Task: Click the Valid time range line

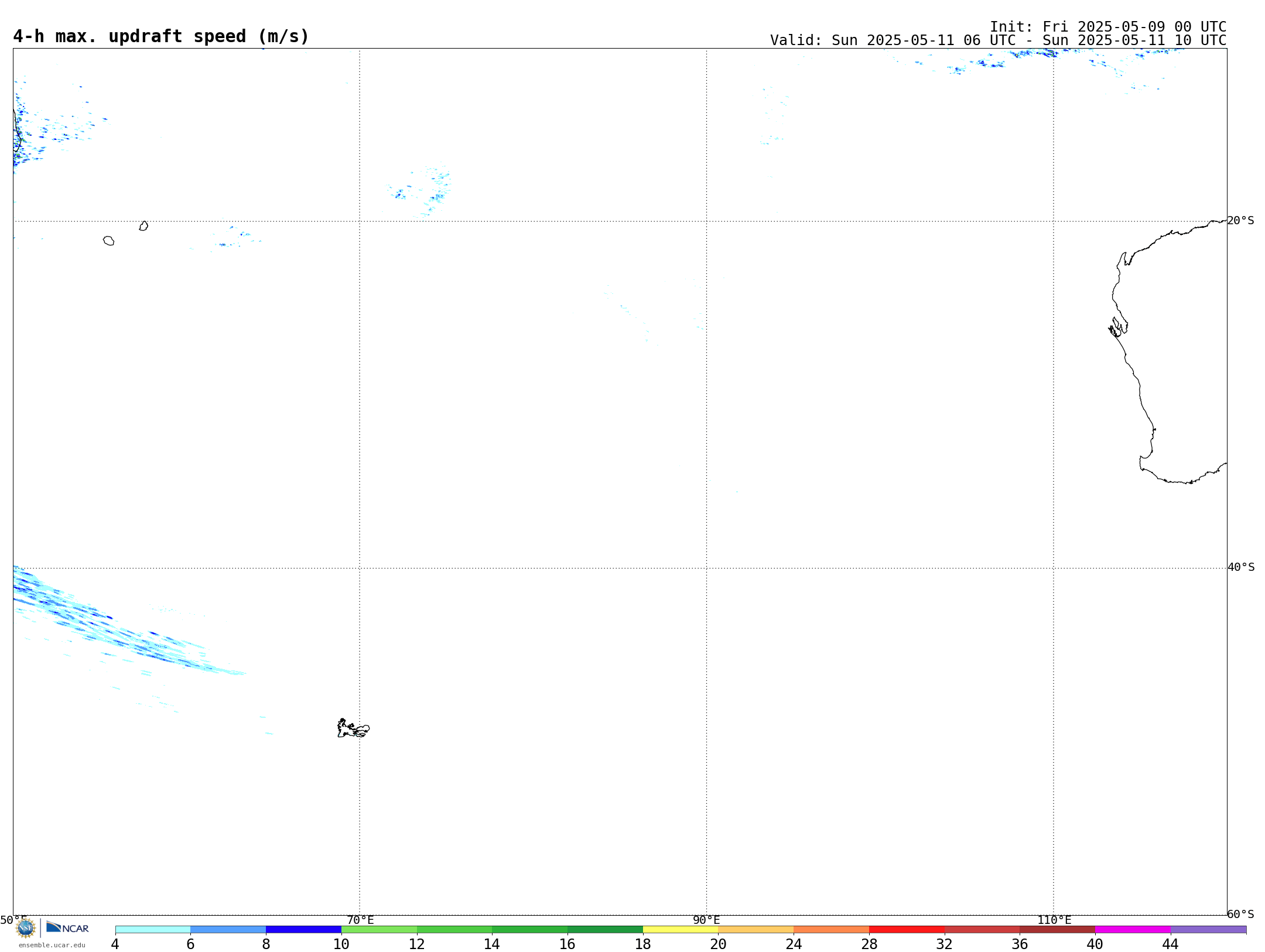Action: tap(998, 40)
